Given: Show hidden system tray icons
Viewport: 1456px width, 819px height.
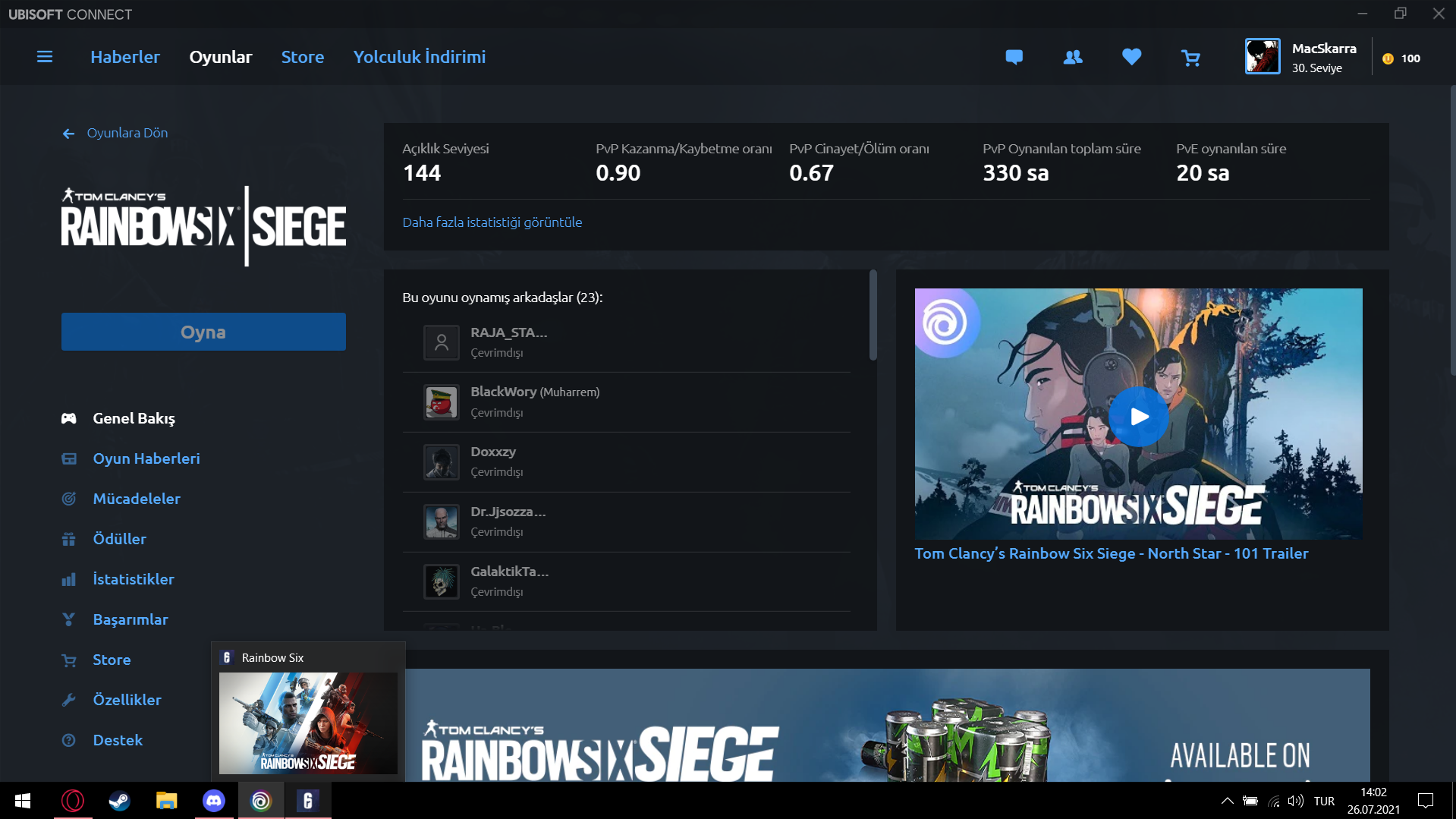Looking at the screenshot, I should (1227, 801).
